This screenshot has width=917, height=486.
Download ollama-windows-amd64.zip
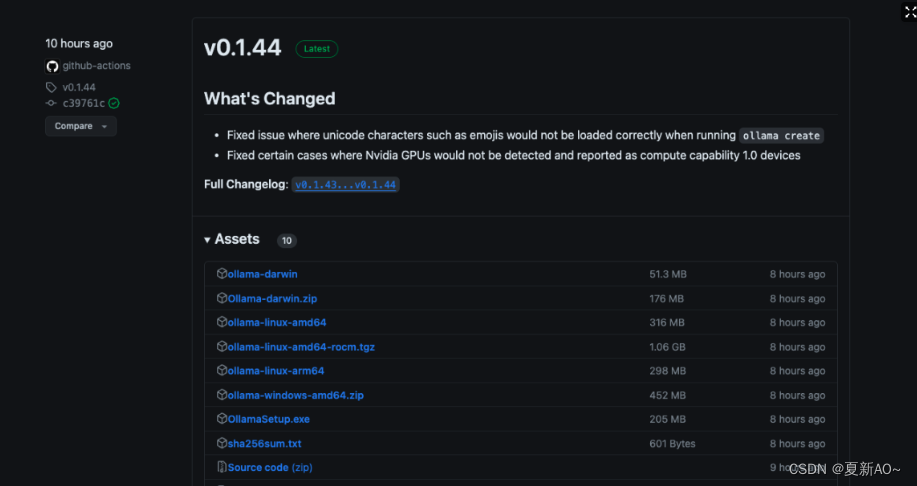296,395
